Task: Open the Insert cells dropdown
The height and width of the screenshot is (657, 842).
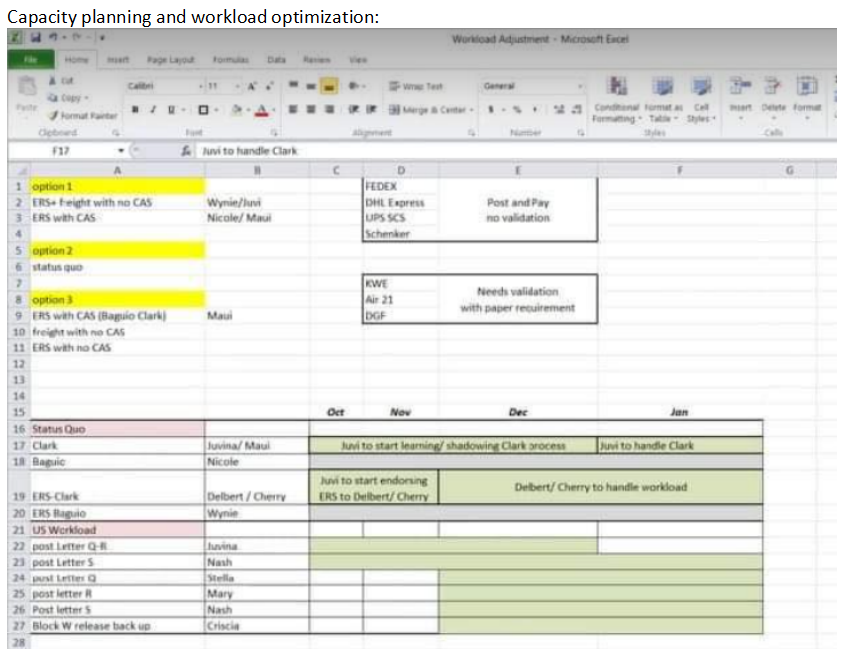Action: click(x=740, y=117)
